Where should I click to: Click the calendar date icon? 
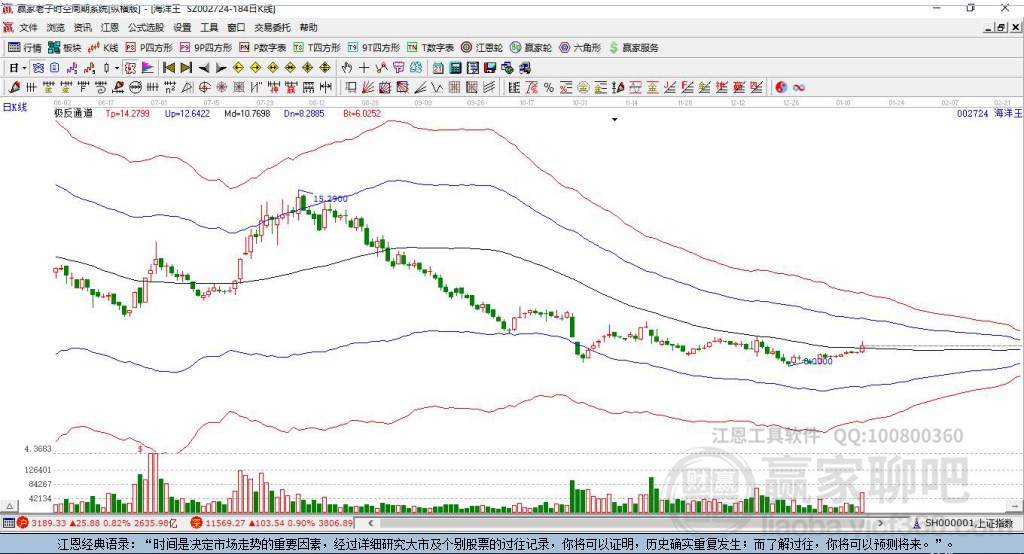(438, 68)
